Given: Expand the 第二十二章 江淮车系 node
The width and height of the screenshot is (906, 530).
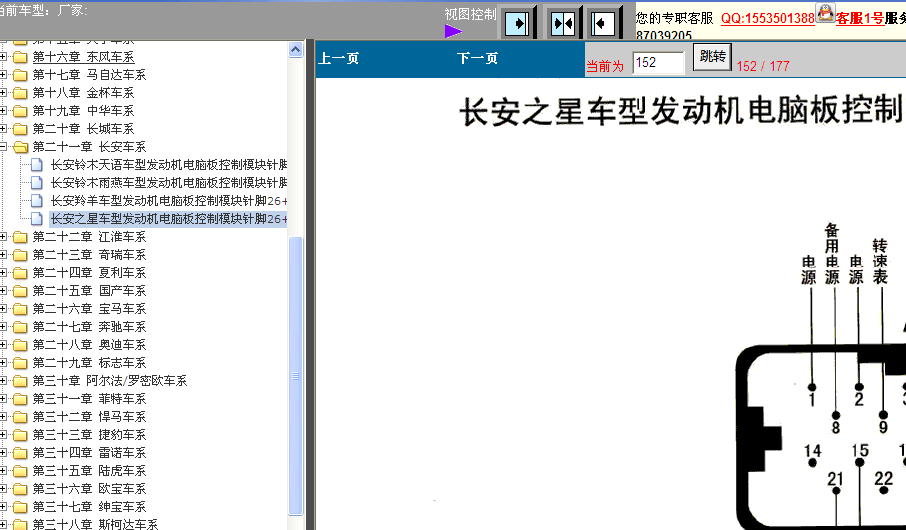Looking at the screenshot, I should pos(3,236).
